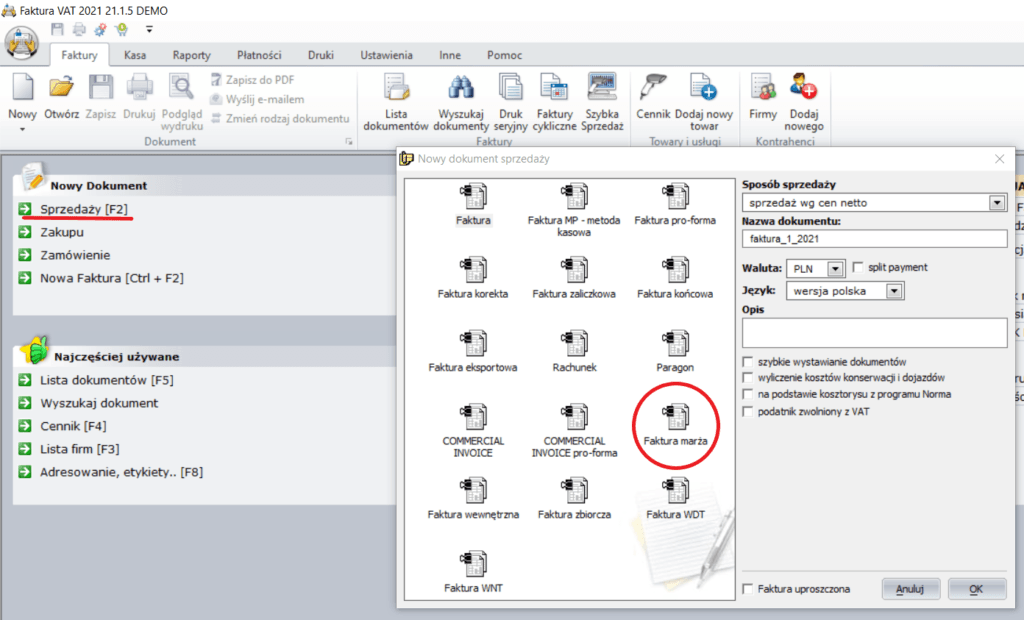Click Wyszukaj dokumenty binoculars icon
This screenshot has width=1024, height=620.
[463, 91]
